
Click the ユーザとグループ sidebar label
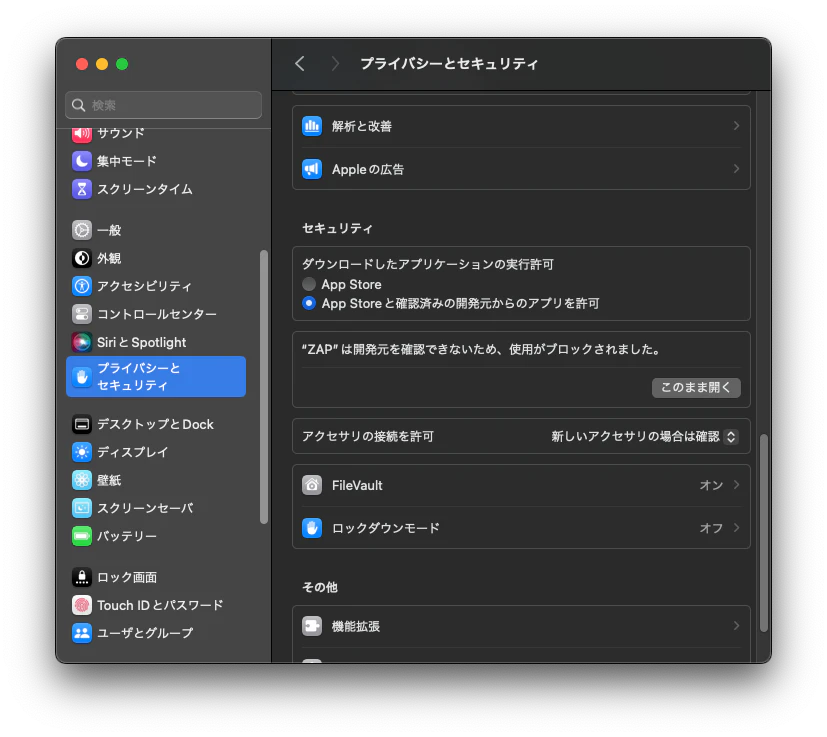(145, 633)
